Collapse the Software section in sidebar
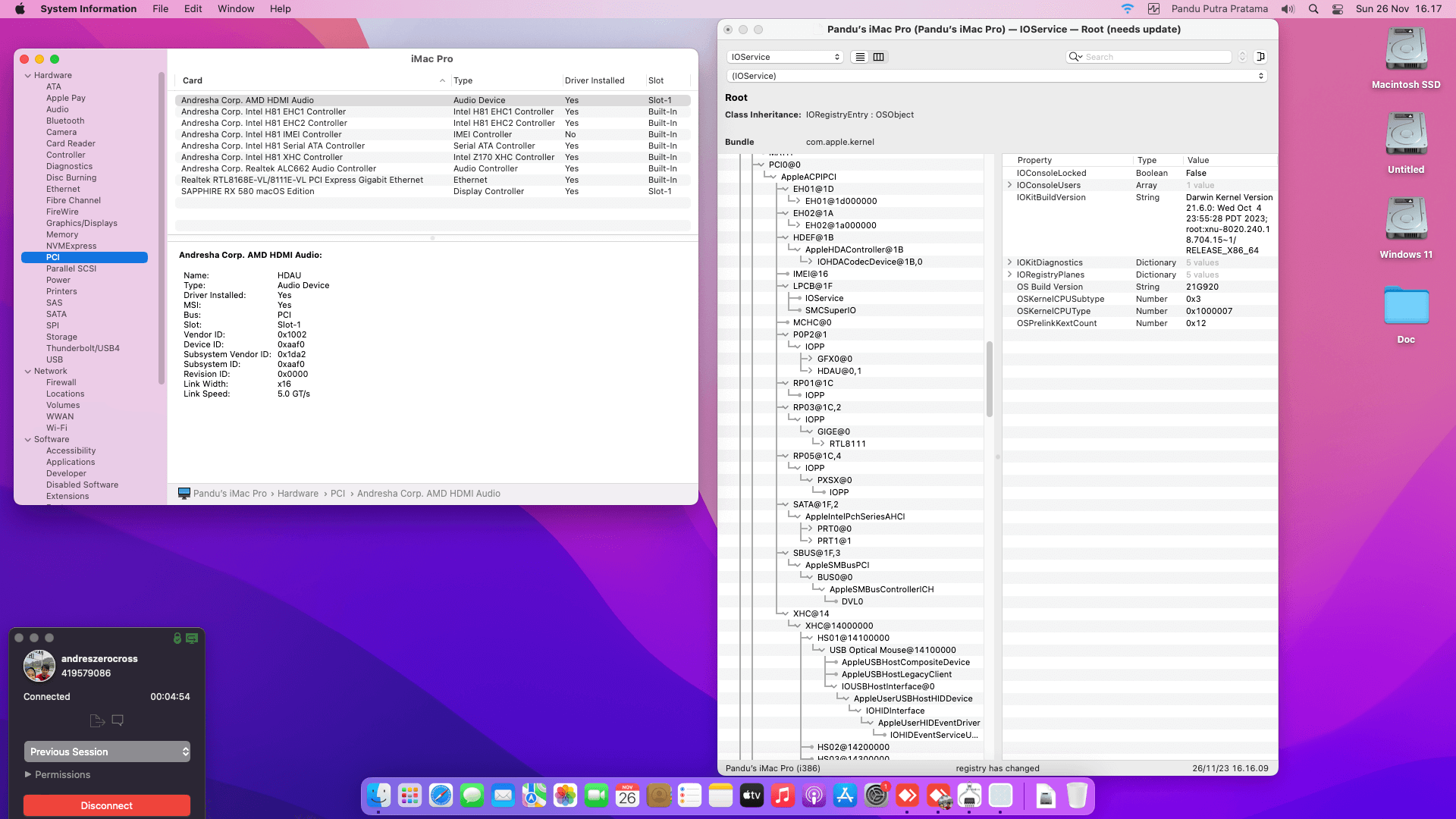1456x819 pixels. coord(28,440)
